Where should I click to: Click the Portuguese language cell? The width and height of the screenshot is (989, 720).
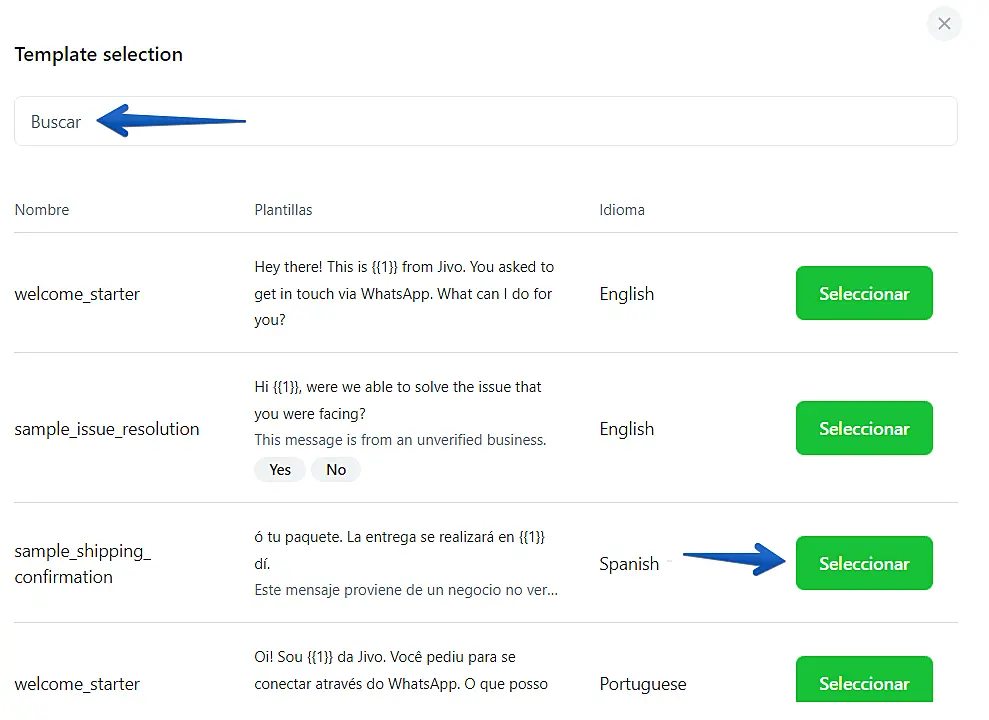(x=643, y=684)
